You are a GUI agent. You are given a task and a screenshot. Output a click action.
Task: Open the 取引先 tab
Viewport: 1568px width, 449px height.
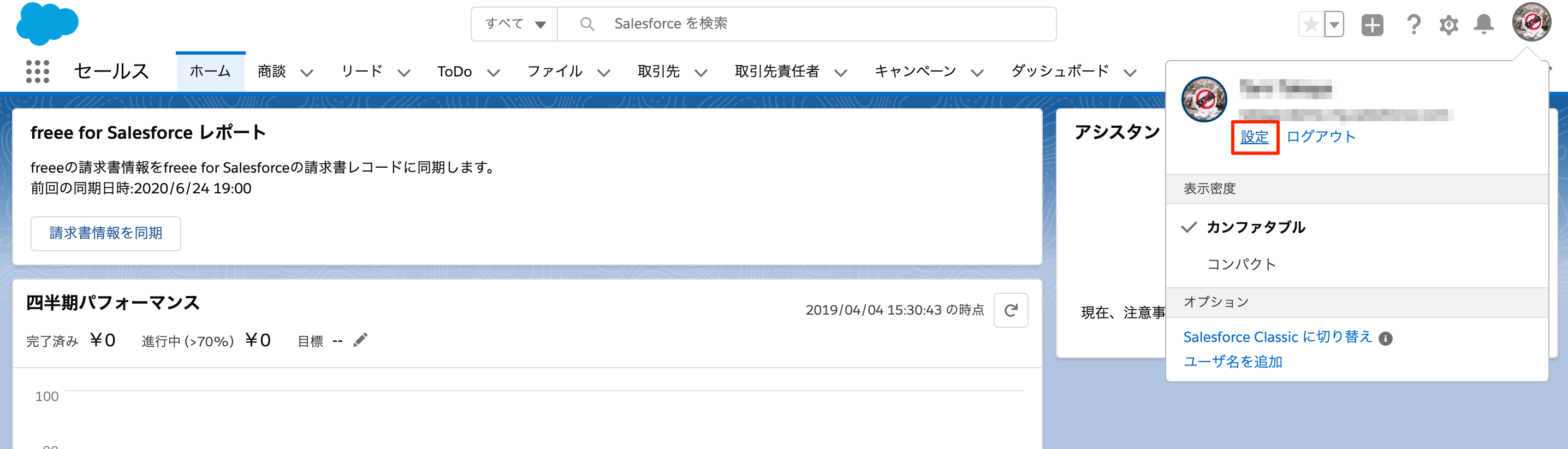pyautogui.click(x=658, y=71)
